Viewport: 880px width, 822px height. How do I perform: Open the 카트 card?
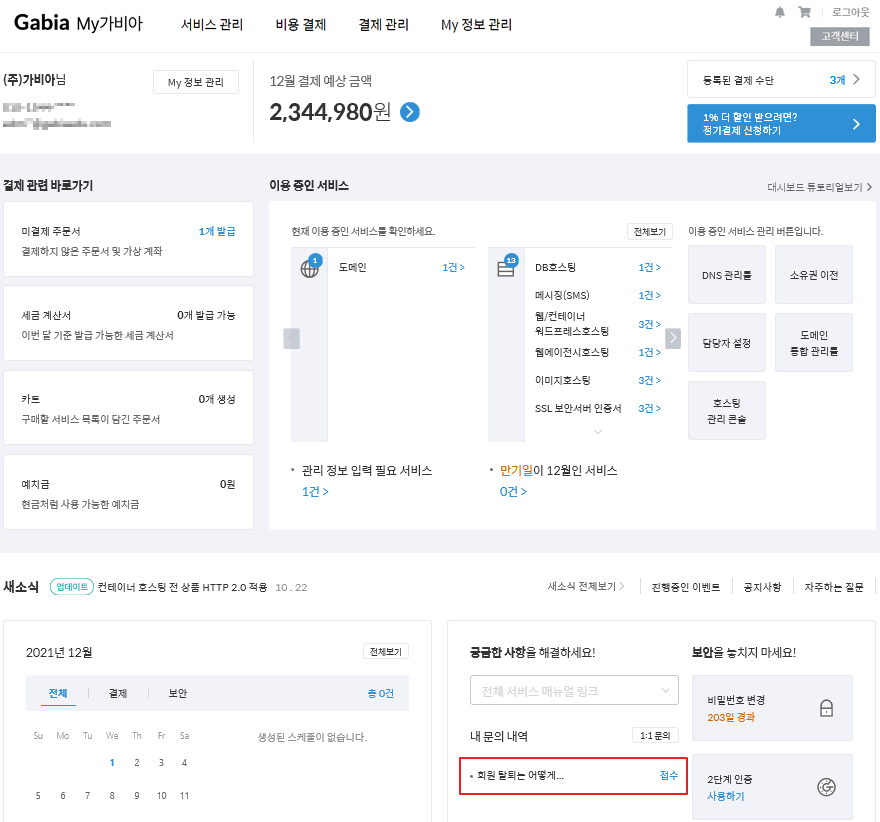[129, 407]
